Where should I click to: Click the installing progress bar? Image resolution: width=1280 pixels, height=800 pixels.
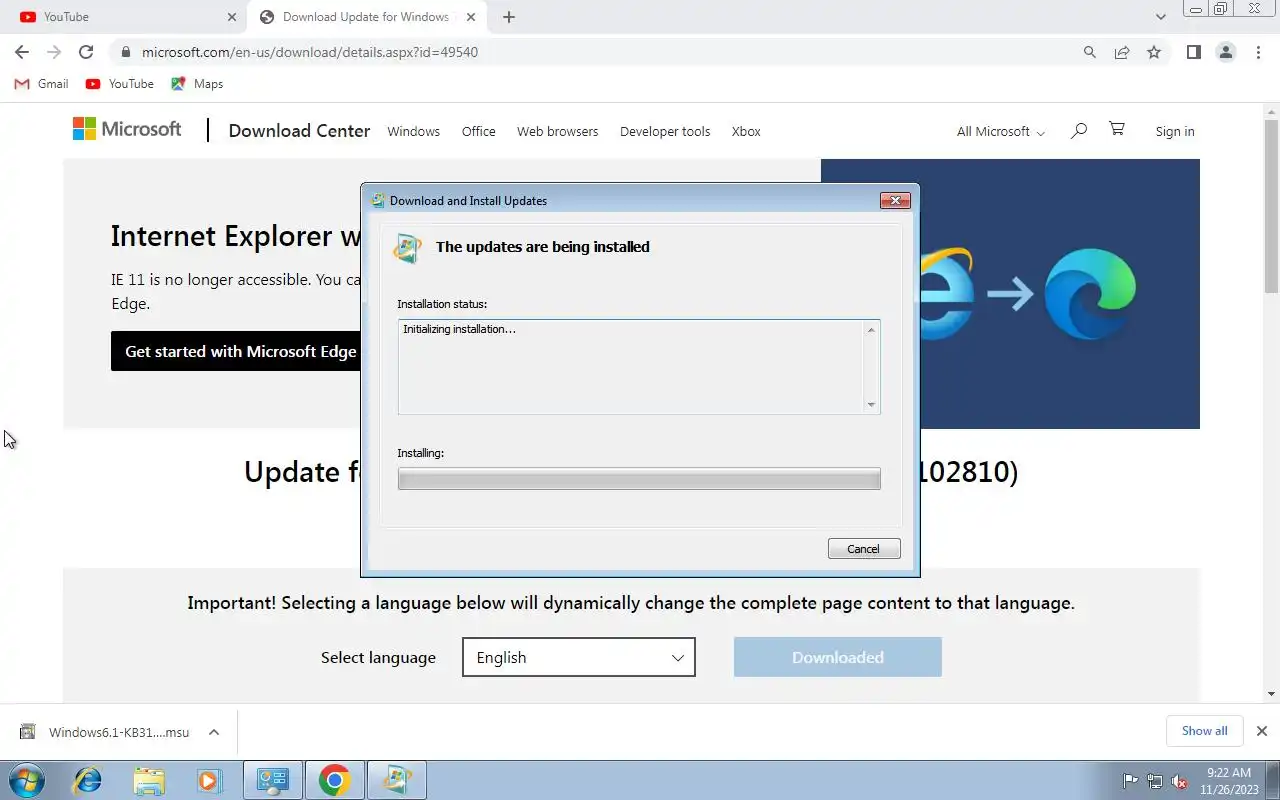point(639,479)
